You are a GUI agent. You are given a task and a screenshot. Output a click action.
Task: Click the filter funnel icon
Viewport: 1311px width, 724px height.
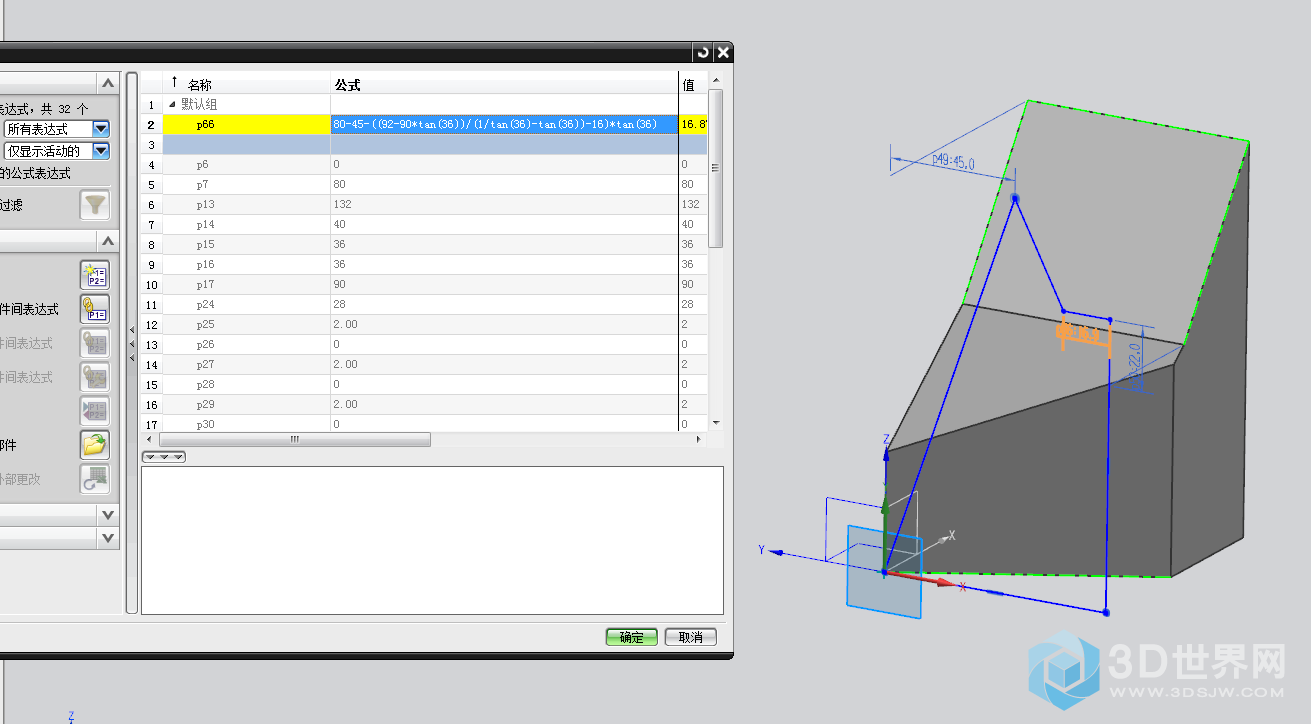click(95, 205)
